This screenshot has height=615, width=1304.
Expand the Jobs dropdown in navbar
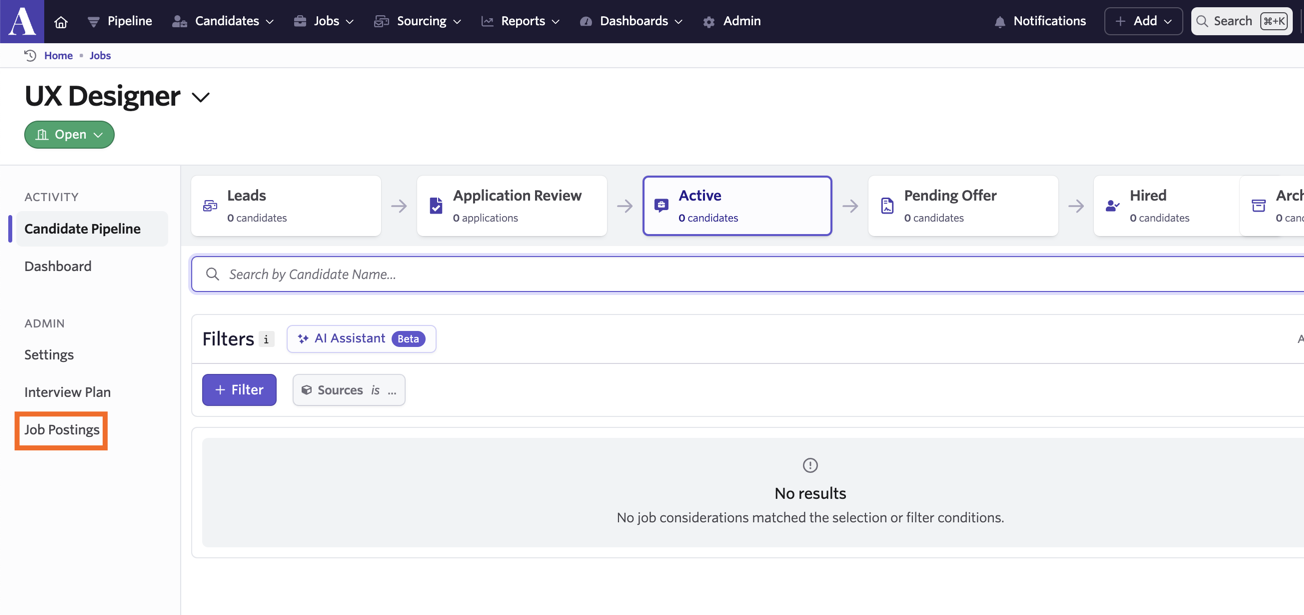pyautogui.click(x=324, y=21)
